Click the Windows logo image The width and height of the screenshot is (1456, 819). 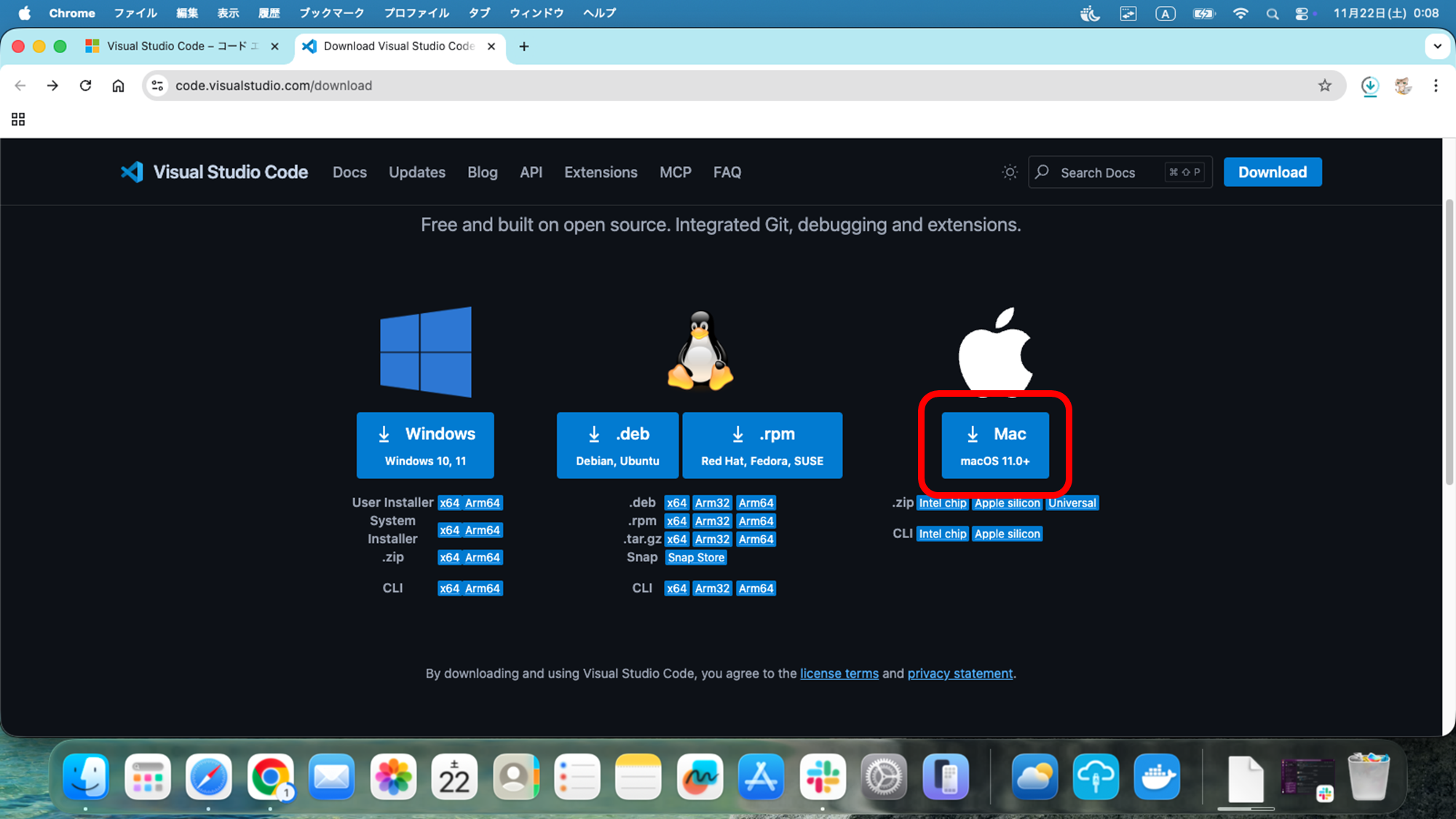[x=425, y=352]
